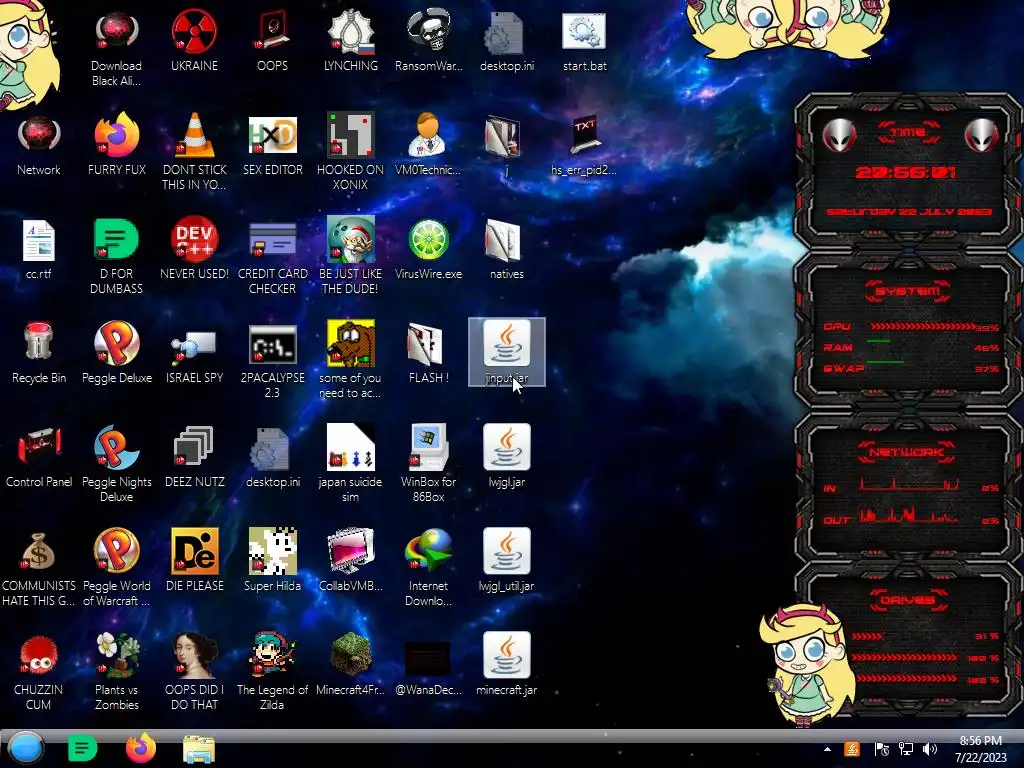Click the Action Center flag icon
This screenshot has height=768, width=1024.
click(881, 749)
